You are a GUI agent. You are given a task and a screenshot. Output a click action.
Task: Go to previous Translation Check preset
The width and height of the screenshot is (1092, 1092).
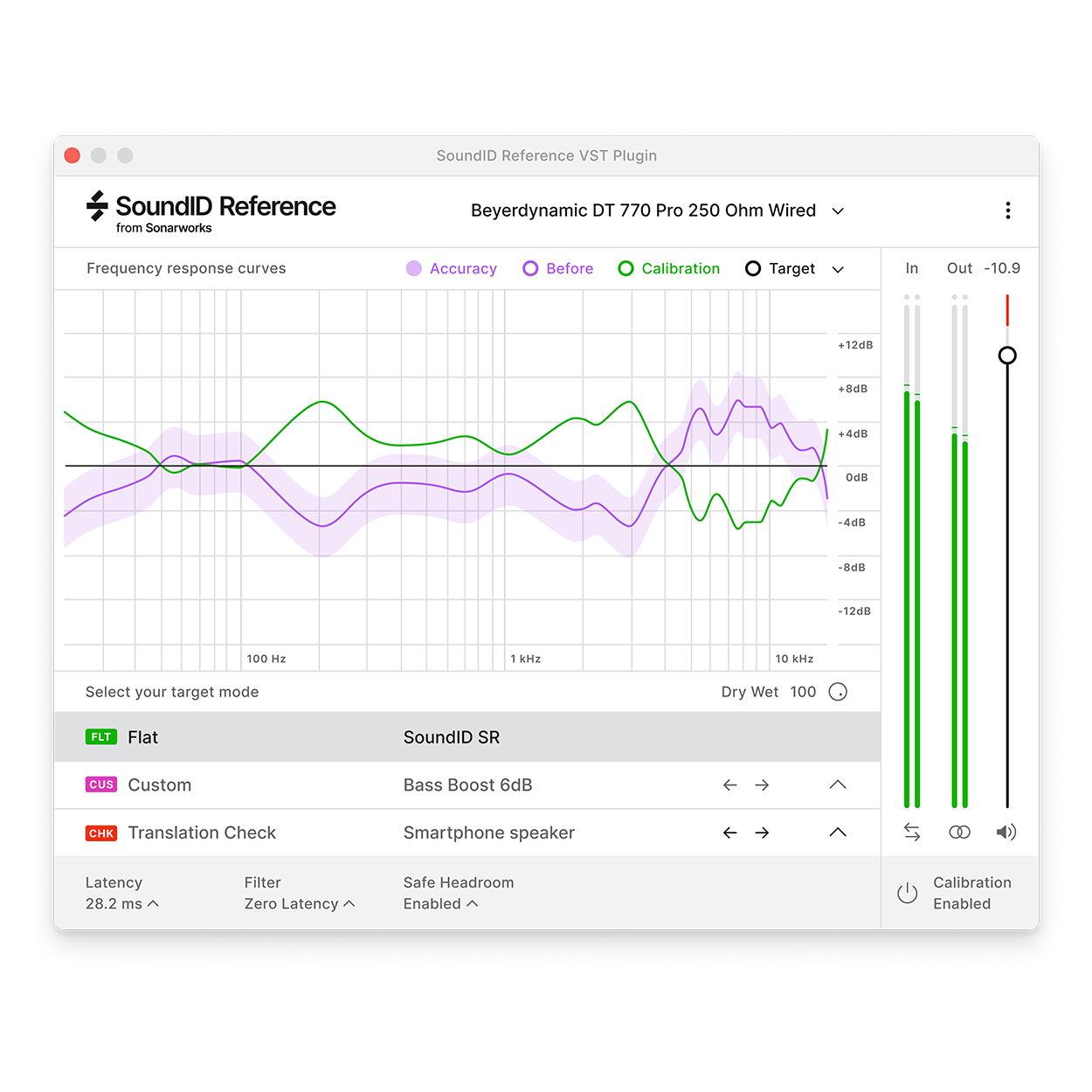click(x=730, y=833)
